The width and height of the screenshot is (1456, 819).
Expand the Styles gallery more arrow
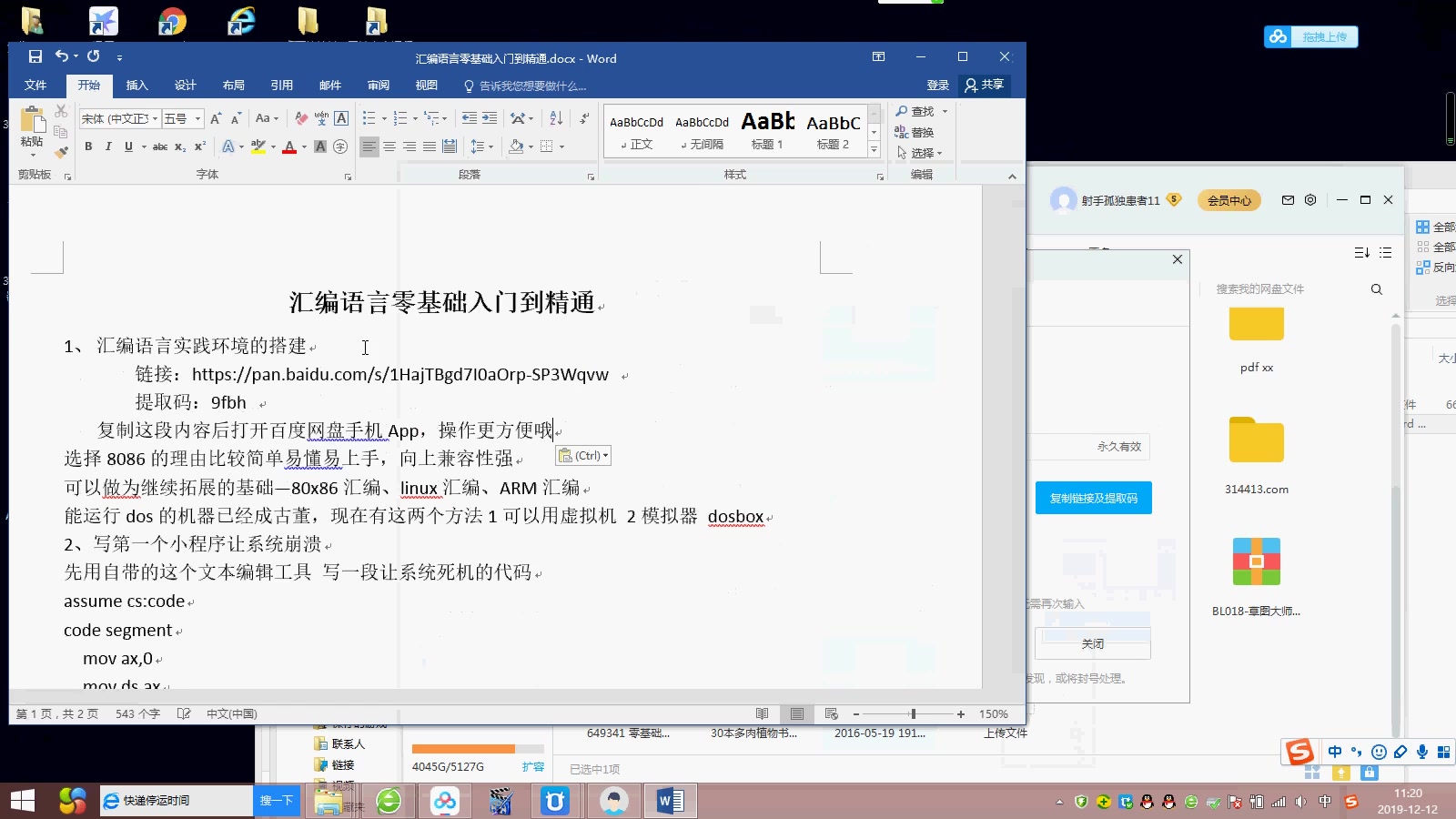[874, 150]
